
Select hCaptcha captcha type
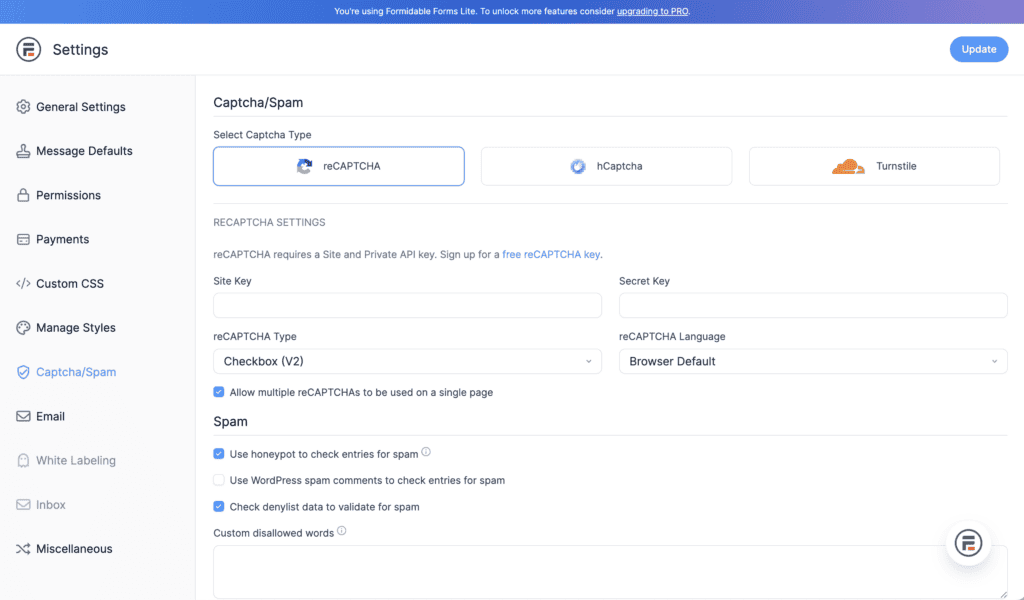[x=607, y=166]
